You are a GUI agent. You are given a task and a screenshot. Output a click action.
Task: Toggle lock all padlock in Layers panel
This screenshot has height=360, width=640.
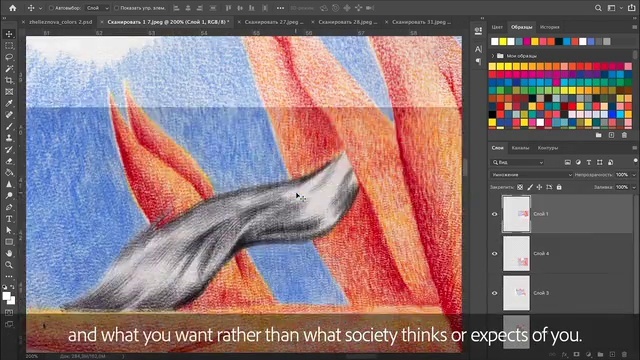[559, 187]
